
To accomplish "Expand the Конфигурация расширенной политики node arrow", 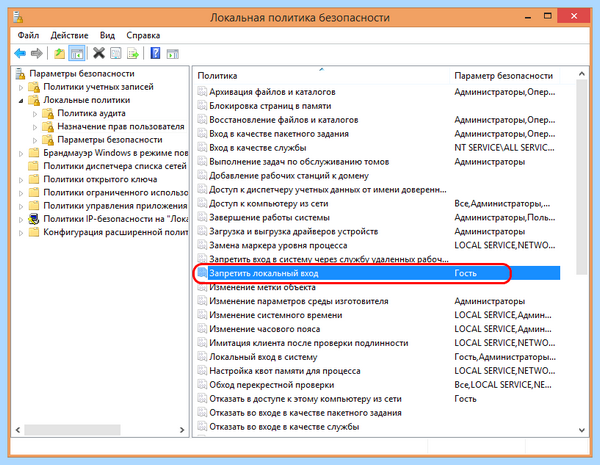I will point(21,233).
